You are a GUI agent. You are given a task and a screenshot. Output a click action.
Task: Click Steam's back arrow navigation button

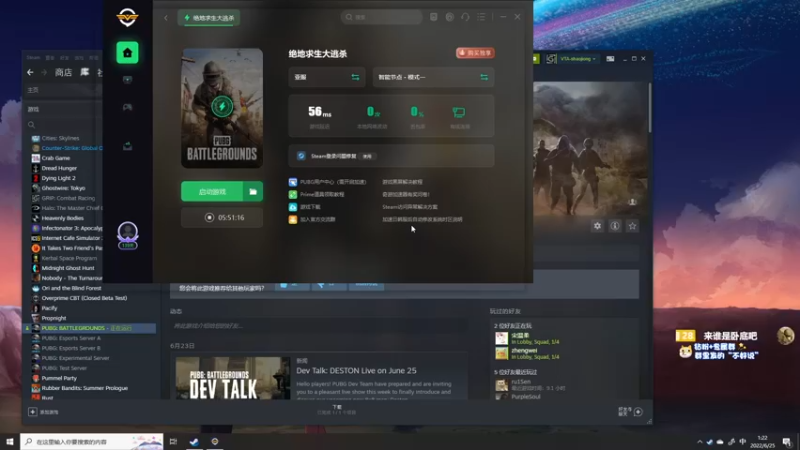pyautogui.click(x=30, y=72)
